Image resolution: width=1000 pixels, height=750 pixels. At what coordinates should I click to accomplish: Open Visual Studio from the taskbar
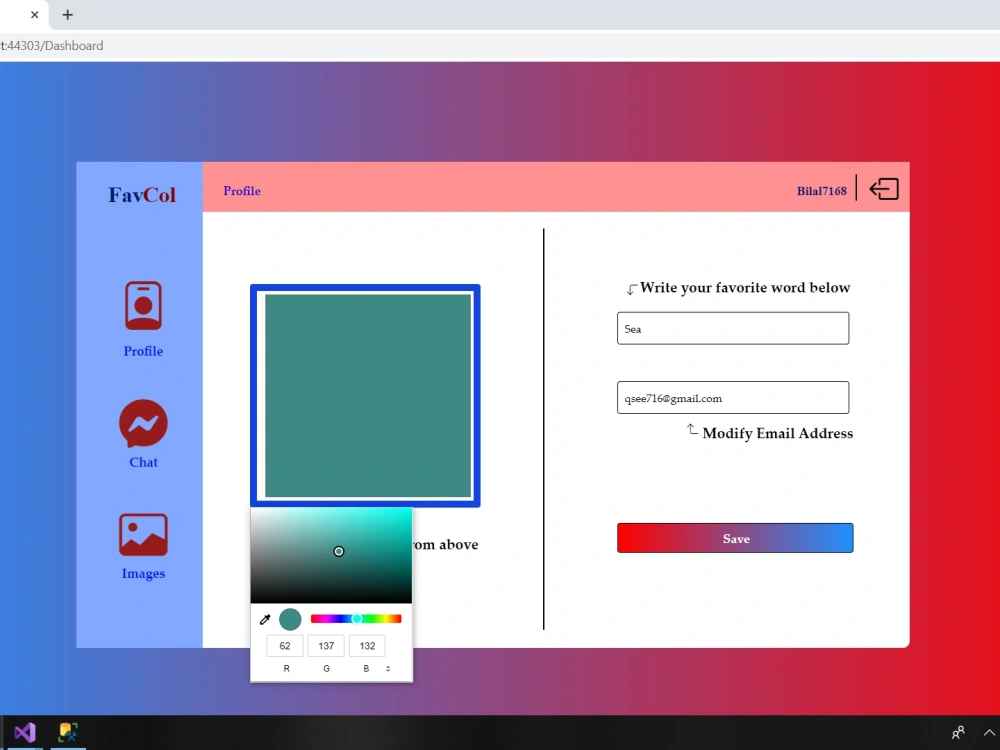[25, 732]
